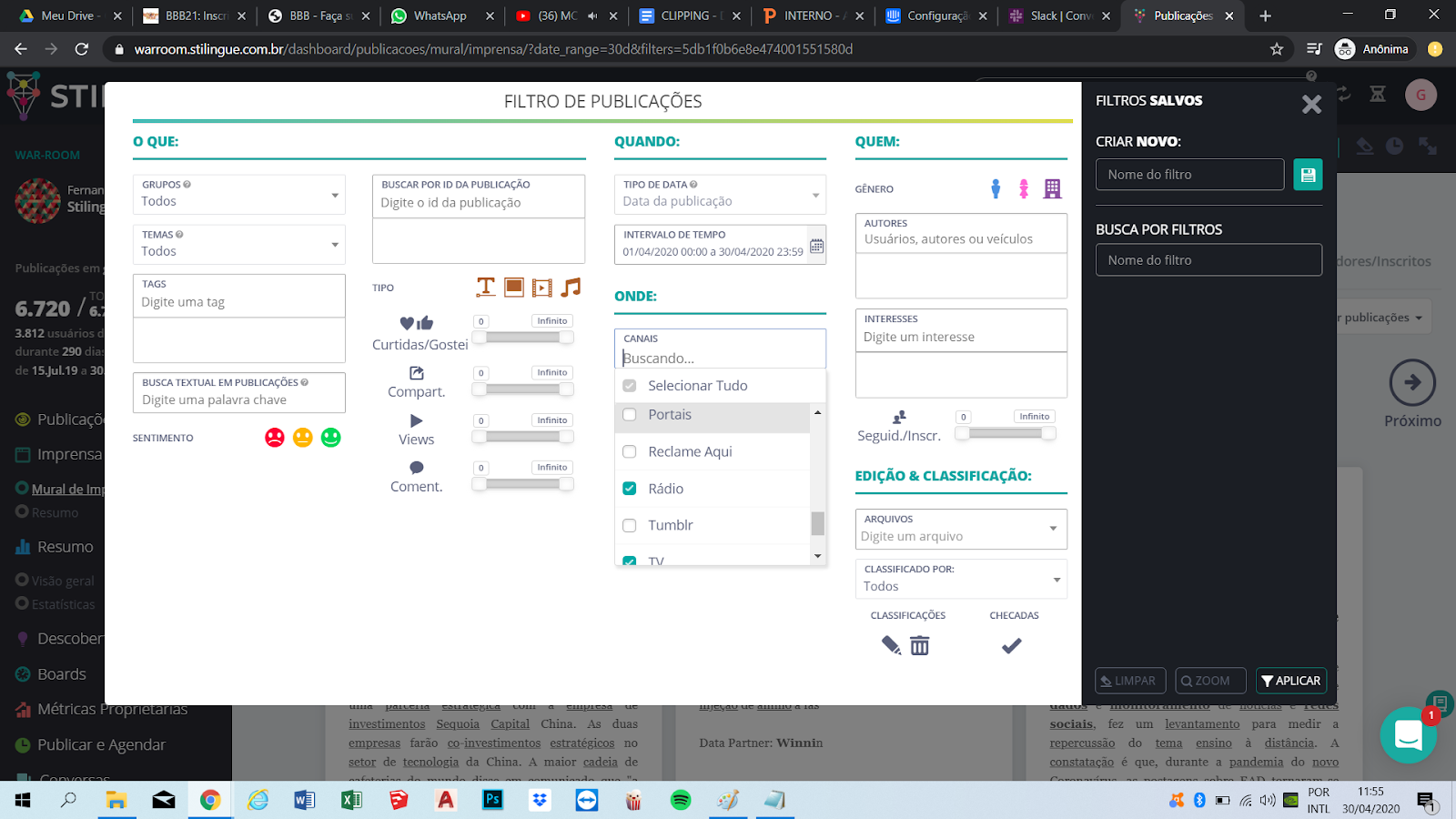Choose the negative red sentiment face
Viewport: 1456px width, 819px height.
click(274, 438)
